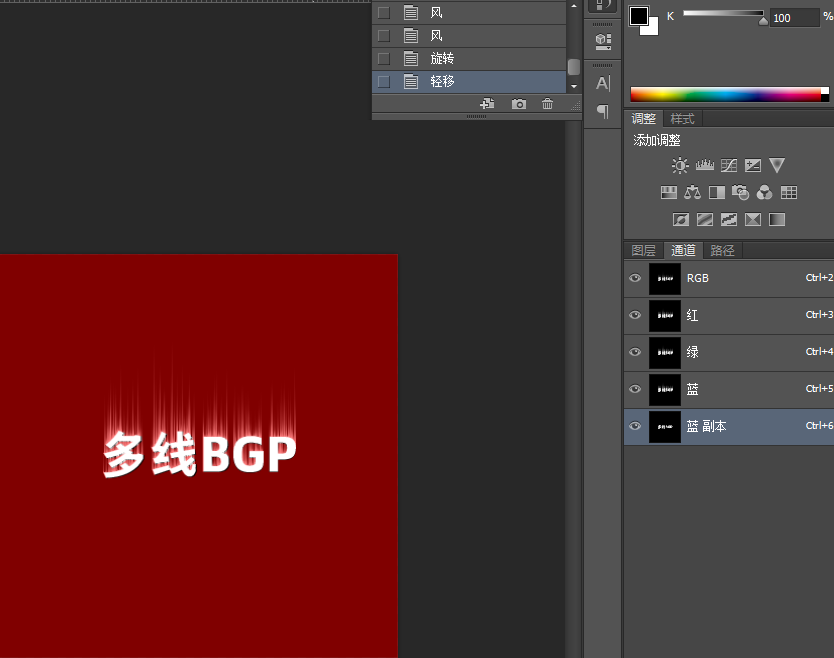Viewport: 834px width, 658px height.
Task: Add a Selective Color adjustment
Action: (x=753, y=220)
